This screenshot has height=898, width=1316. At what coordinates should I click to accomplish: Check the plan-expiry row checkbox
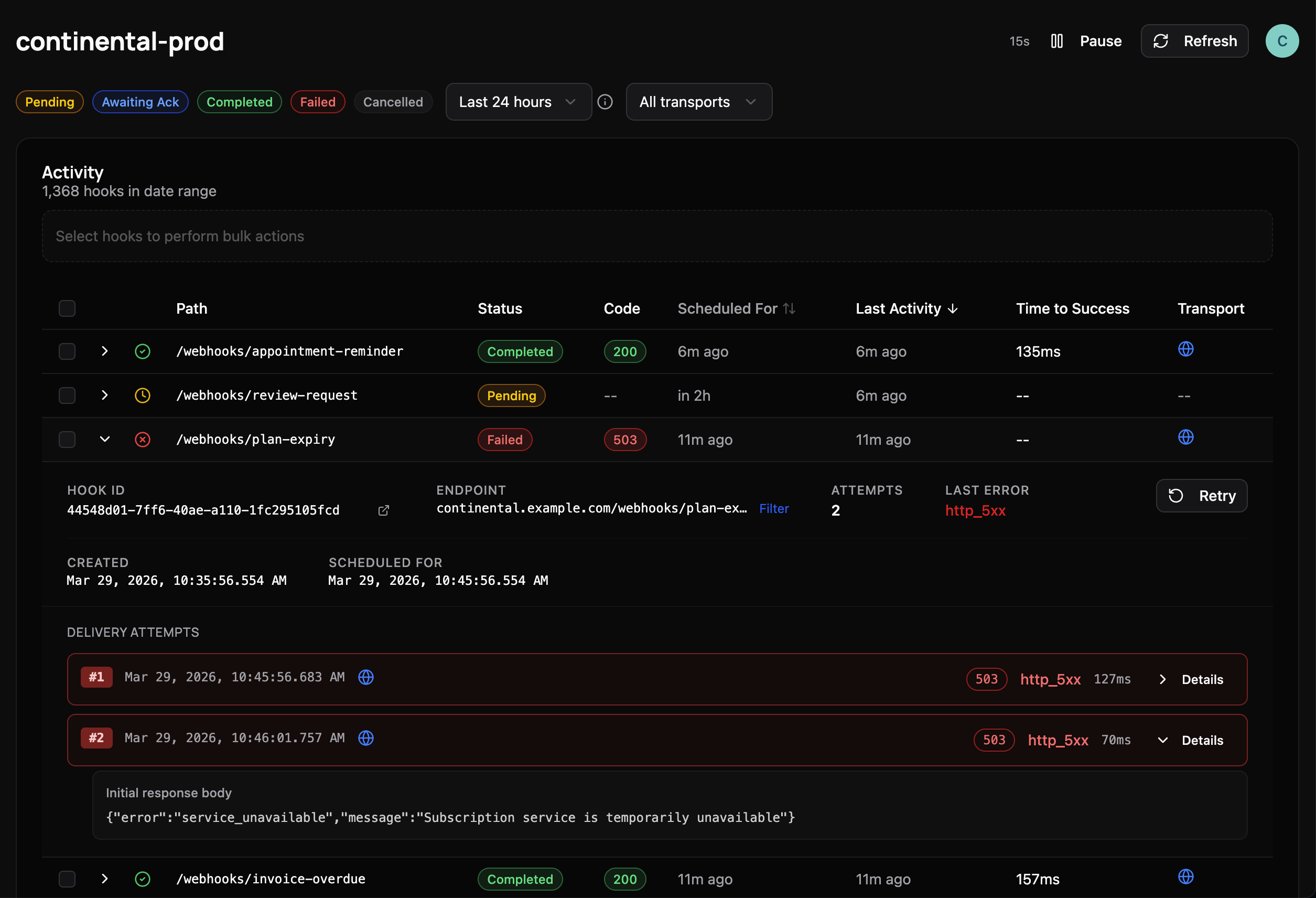[x=67, y=439]
